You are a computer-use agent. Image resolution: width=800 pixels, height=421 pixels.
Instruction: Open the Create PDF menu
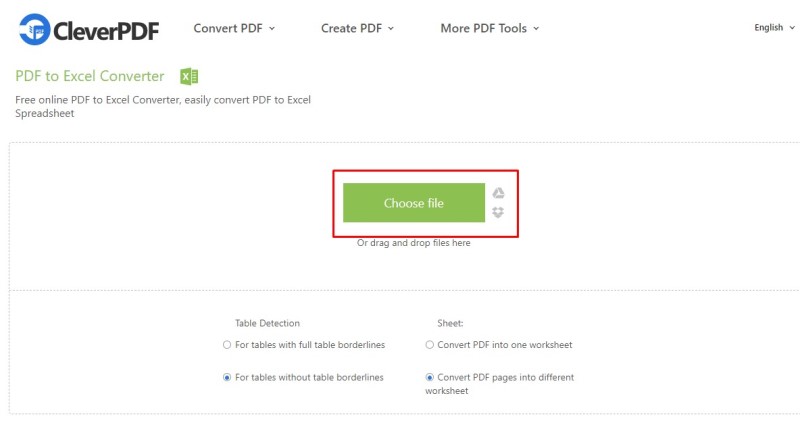[x=352, y=28]
